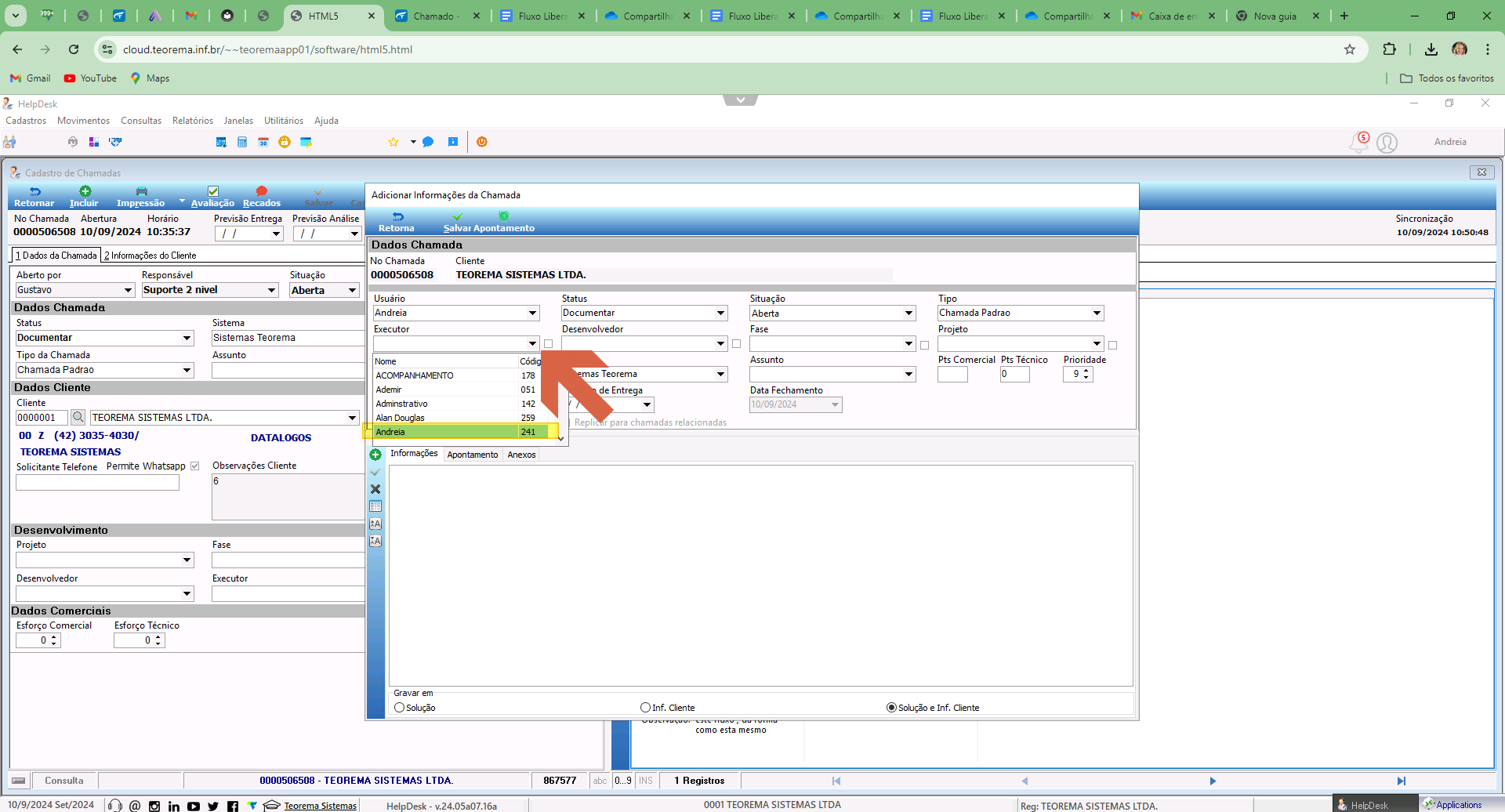This screenshot has width=1505, height=812.
Task: Click the black X delete icon in sidebar
Action: pyautogui.click(x=375, y=489)
